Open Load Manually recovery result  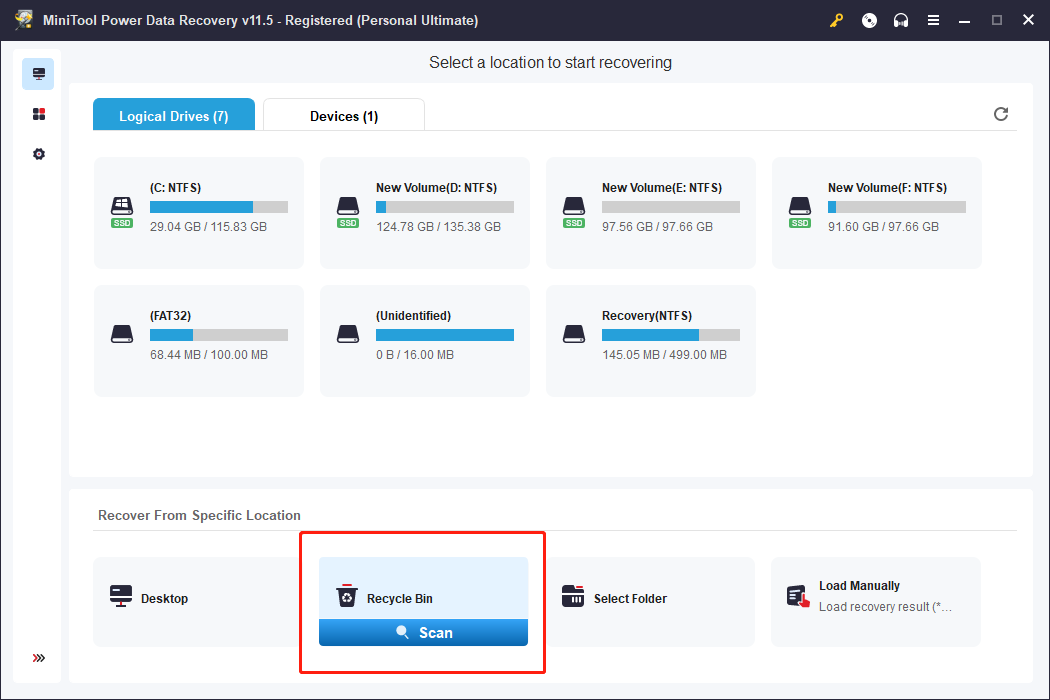(x=876, y=602)
